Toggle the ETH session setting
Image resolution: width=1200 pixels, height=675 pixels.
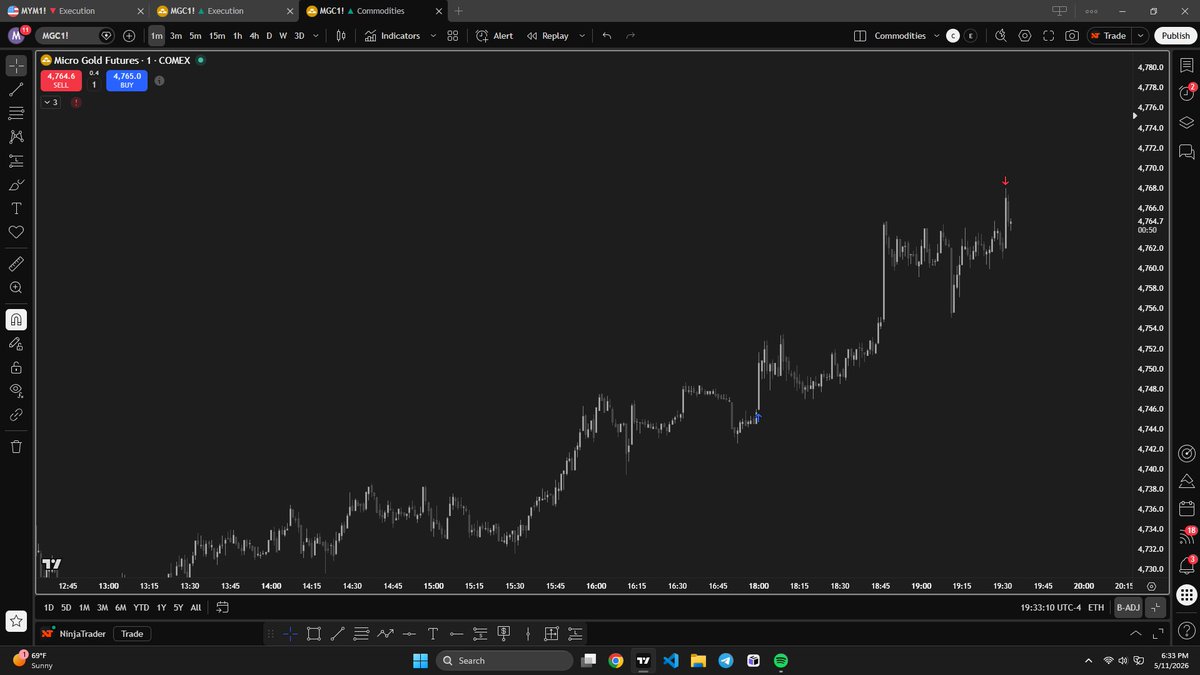[x=1096, y=607]
